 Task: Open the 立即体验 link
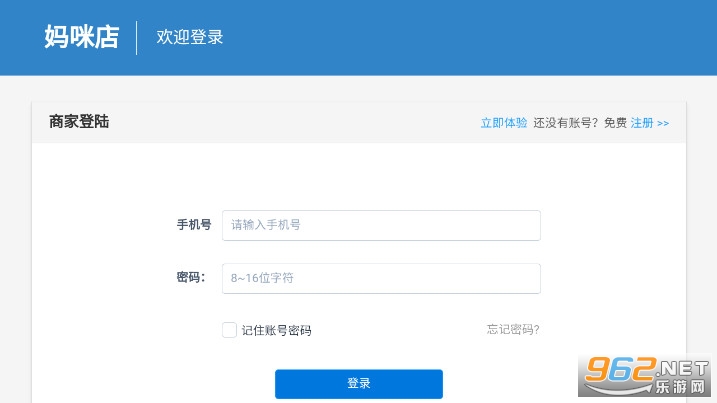pos(503,123)
